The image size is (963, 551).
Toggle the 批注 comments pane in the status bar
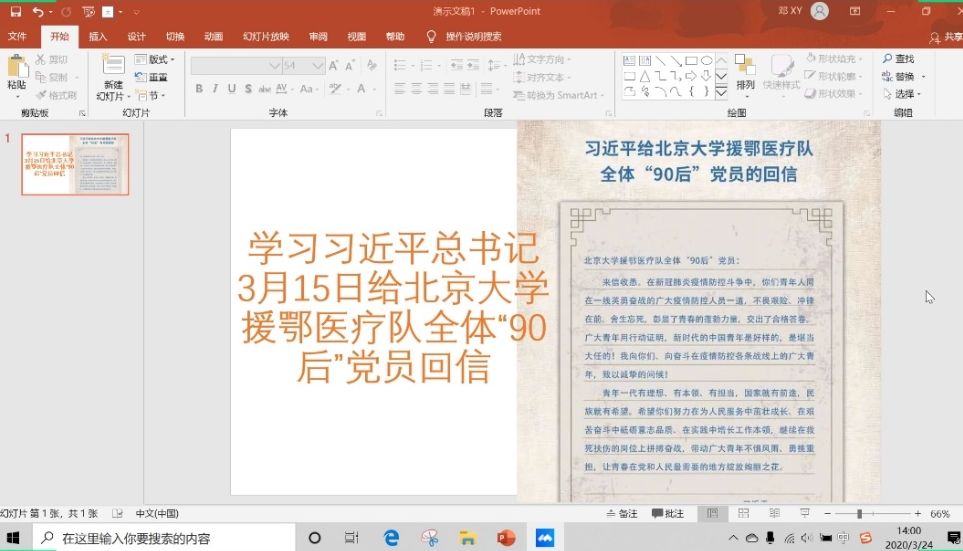[x=667, y=513]
